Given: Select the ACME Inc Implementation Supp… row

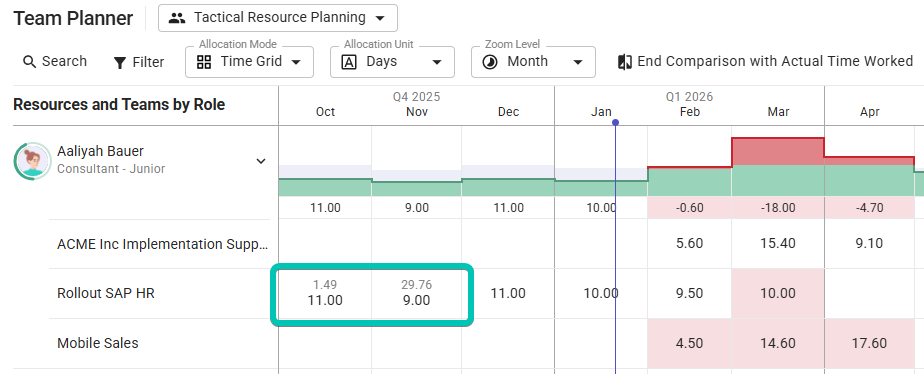Looking at the screenshot, I should pos(163,244).
